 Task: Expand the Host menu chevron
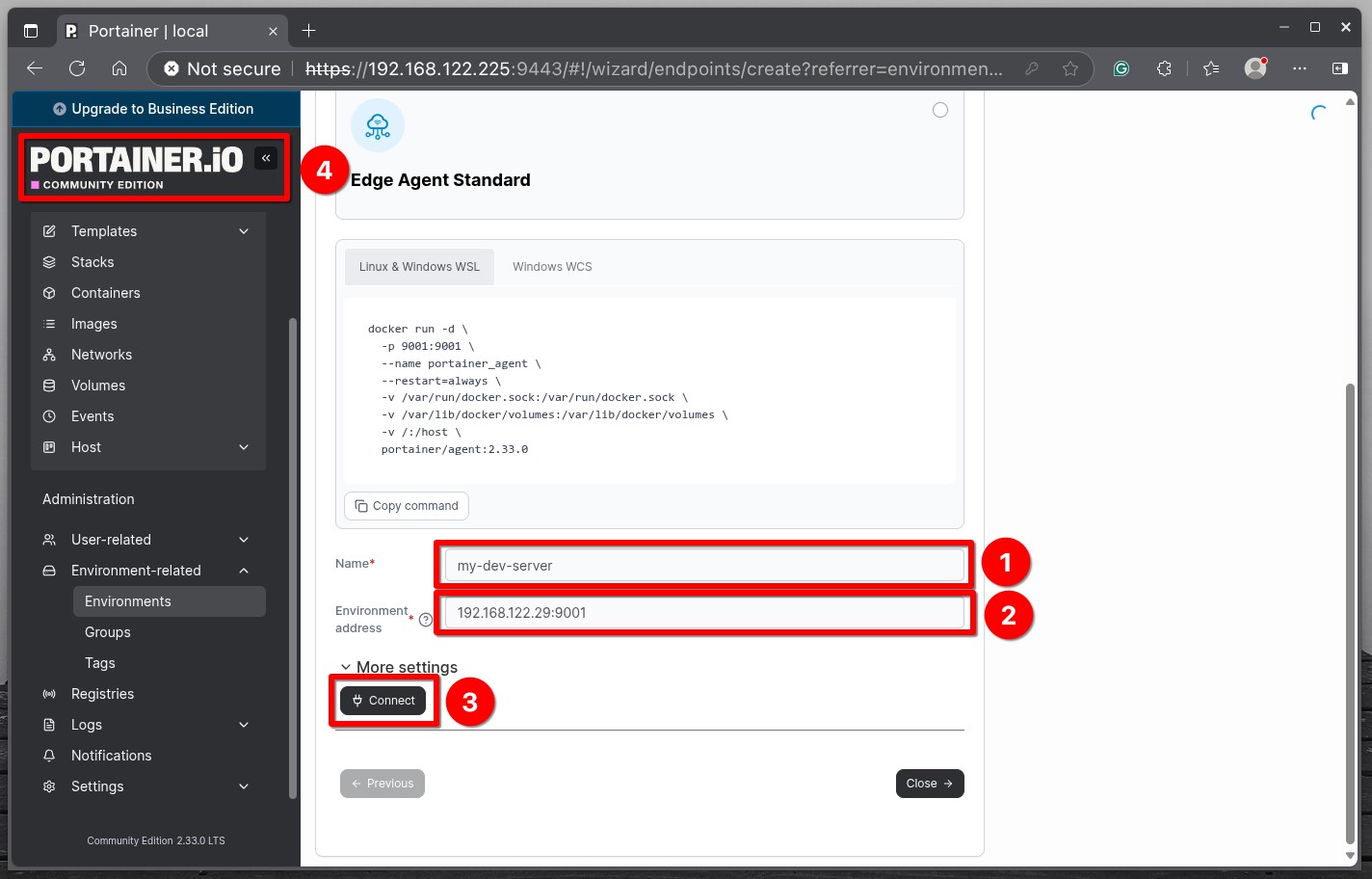point(244,447)
